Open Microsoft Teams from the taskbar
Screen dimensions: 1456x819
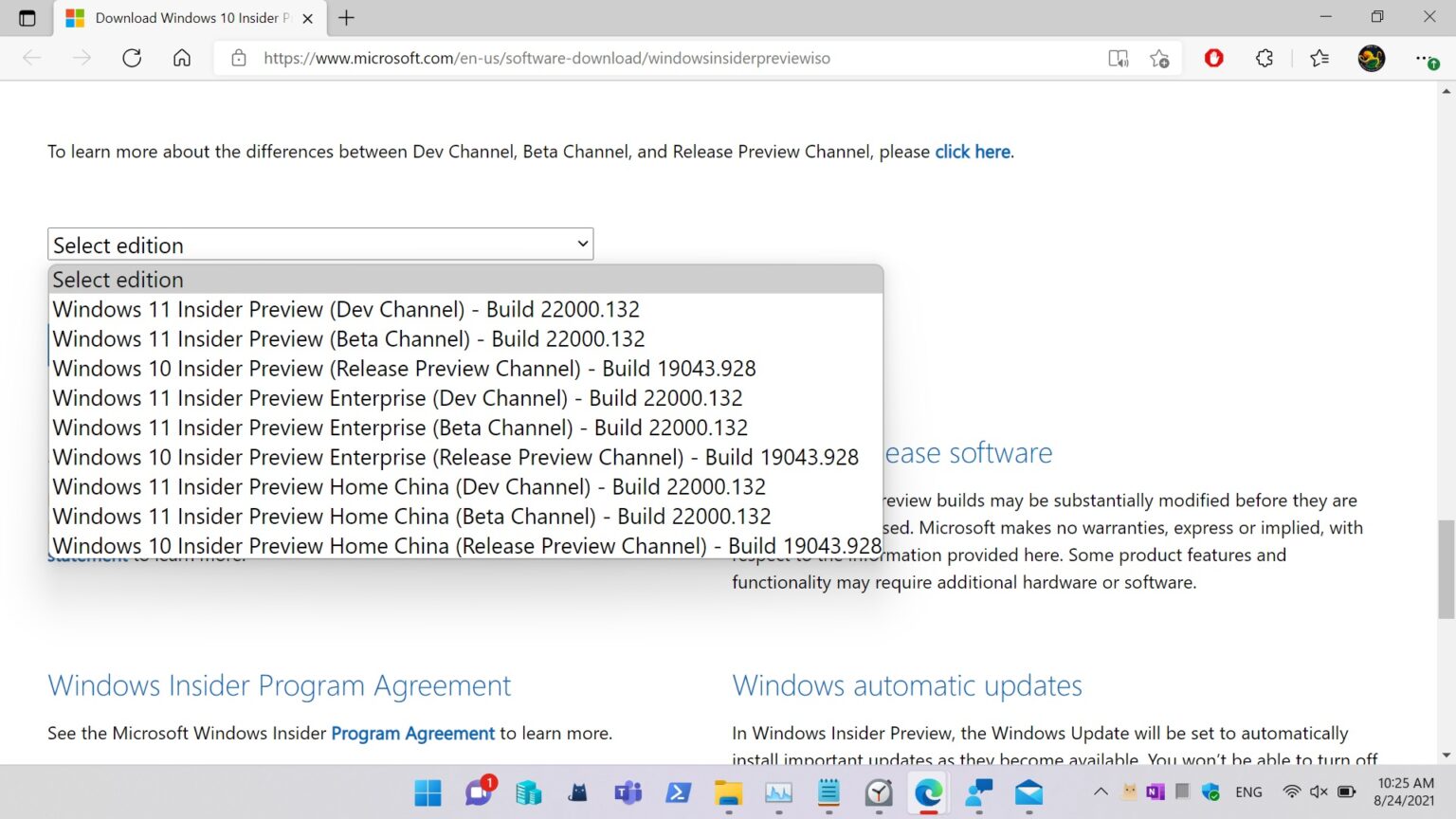pyautogui.click(x=628, y=793)
